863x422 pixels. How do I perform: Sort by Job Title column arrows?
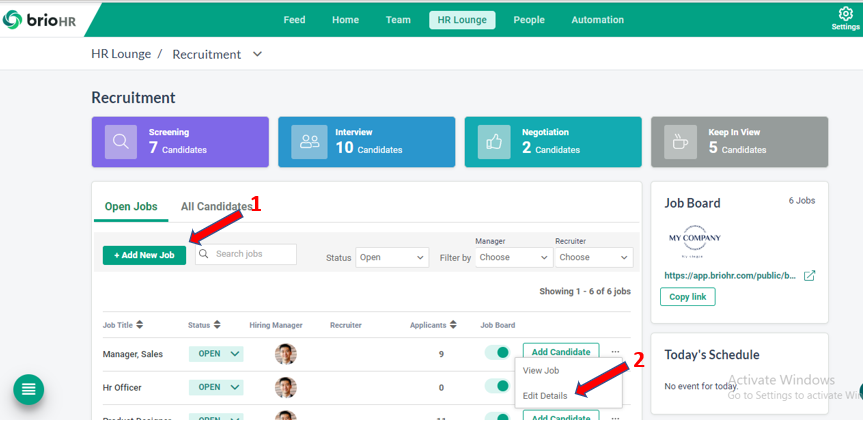point(140,325)
